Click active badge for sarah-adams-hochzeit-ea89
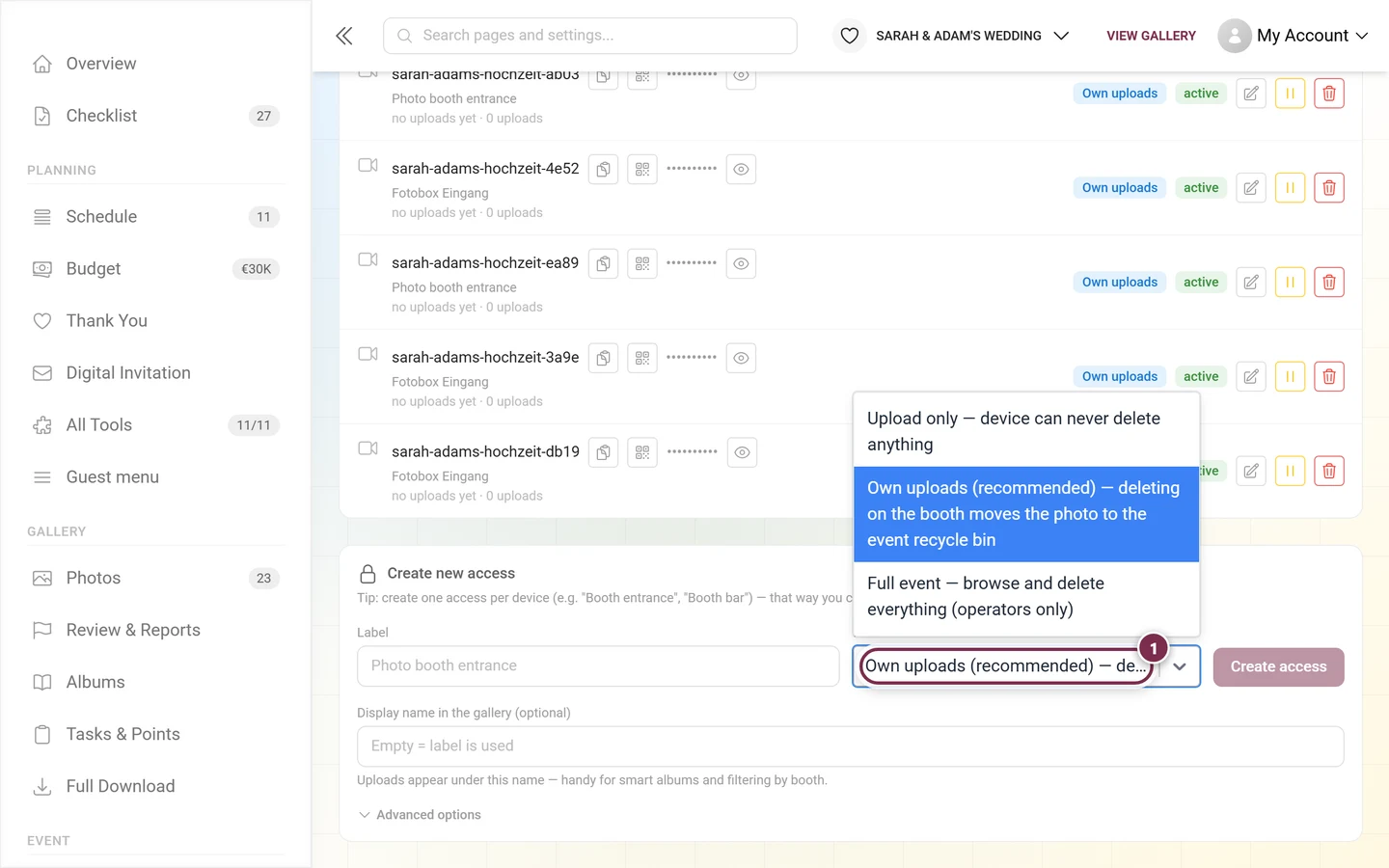1389x868 pixels. point(1201,283)
